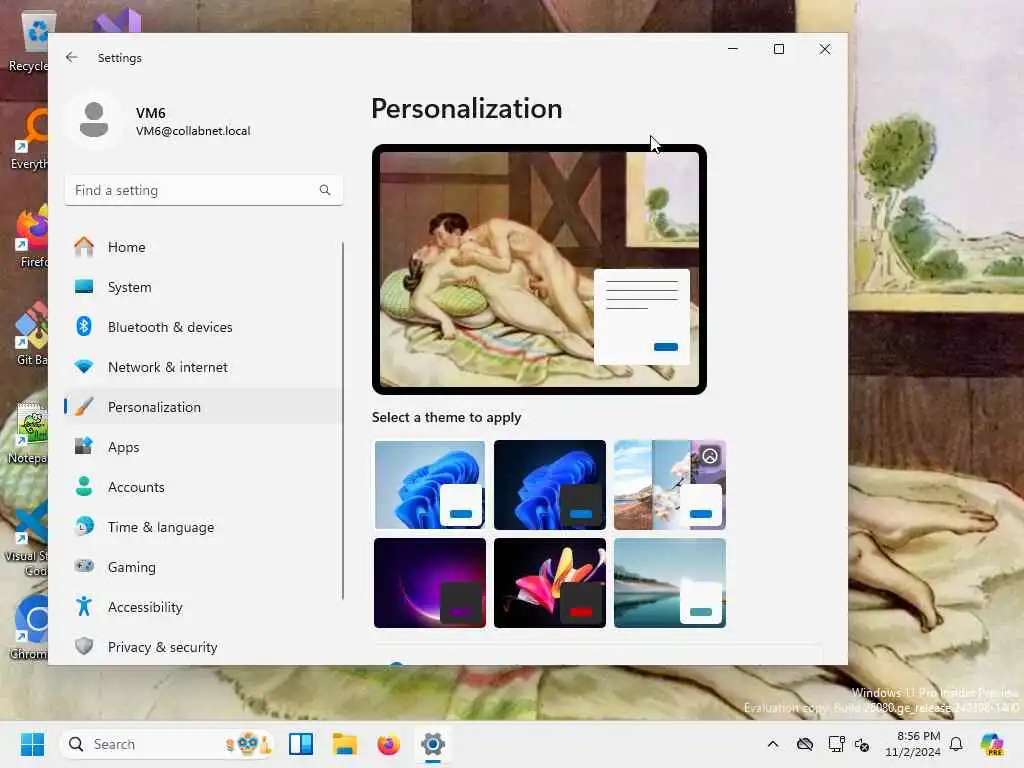Click the display/network tray icon
The height and width of the screenshot is (768, 1024).
point(837,744)
